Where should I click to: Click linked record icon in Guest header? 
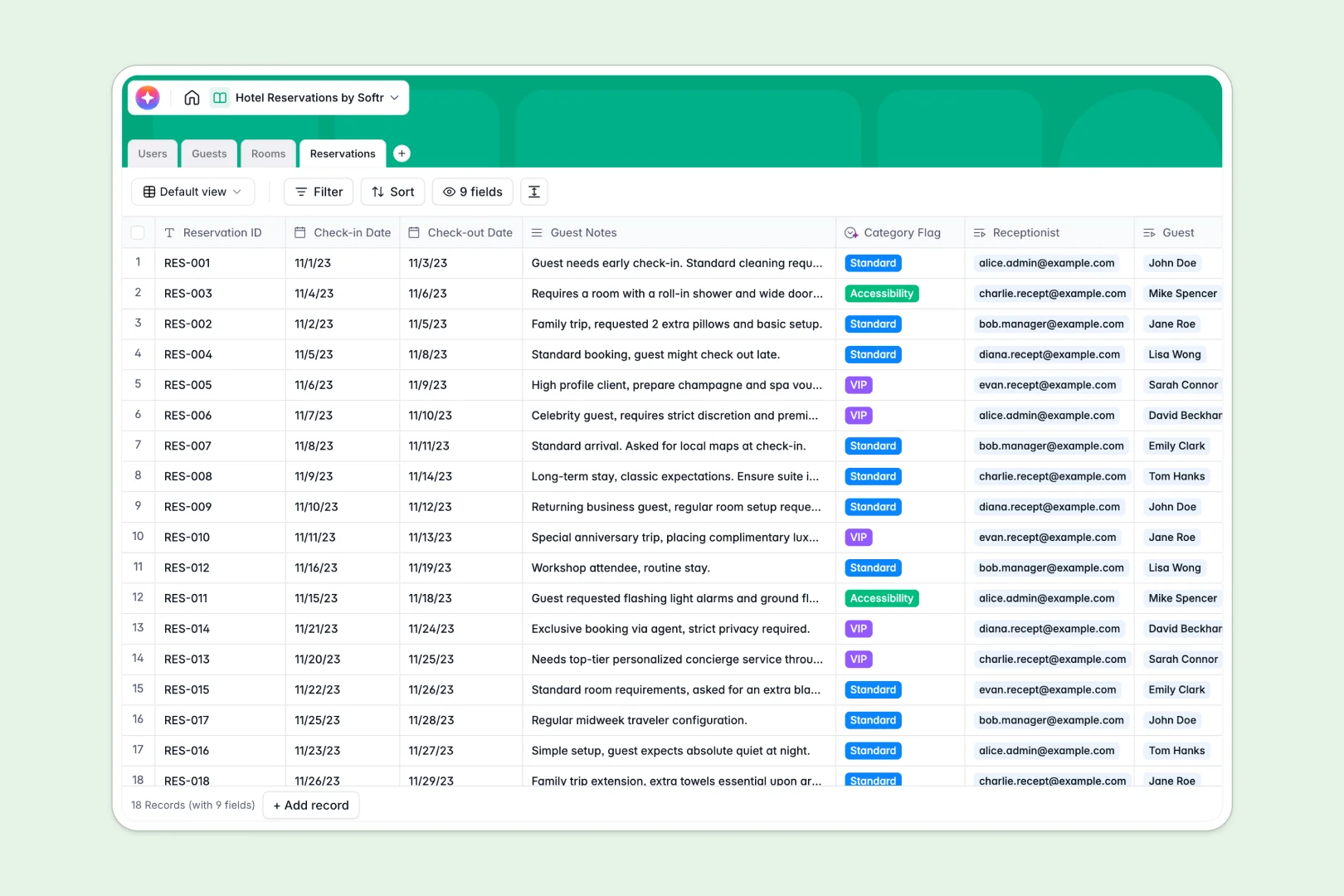1149,233
